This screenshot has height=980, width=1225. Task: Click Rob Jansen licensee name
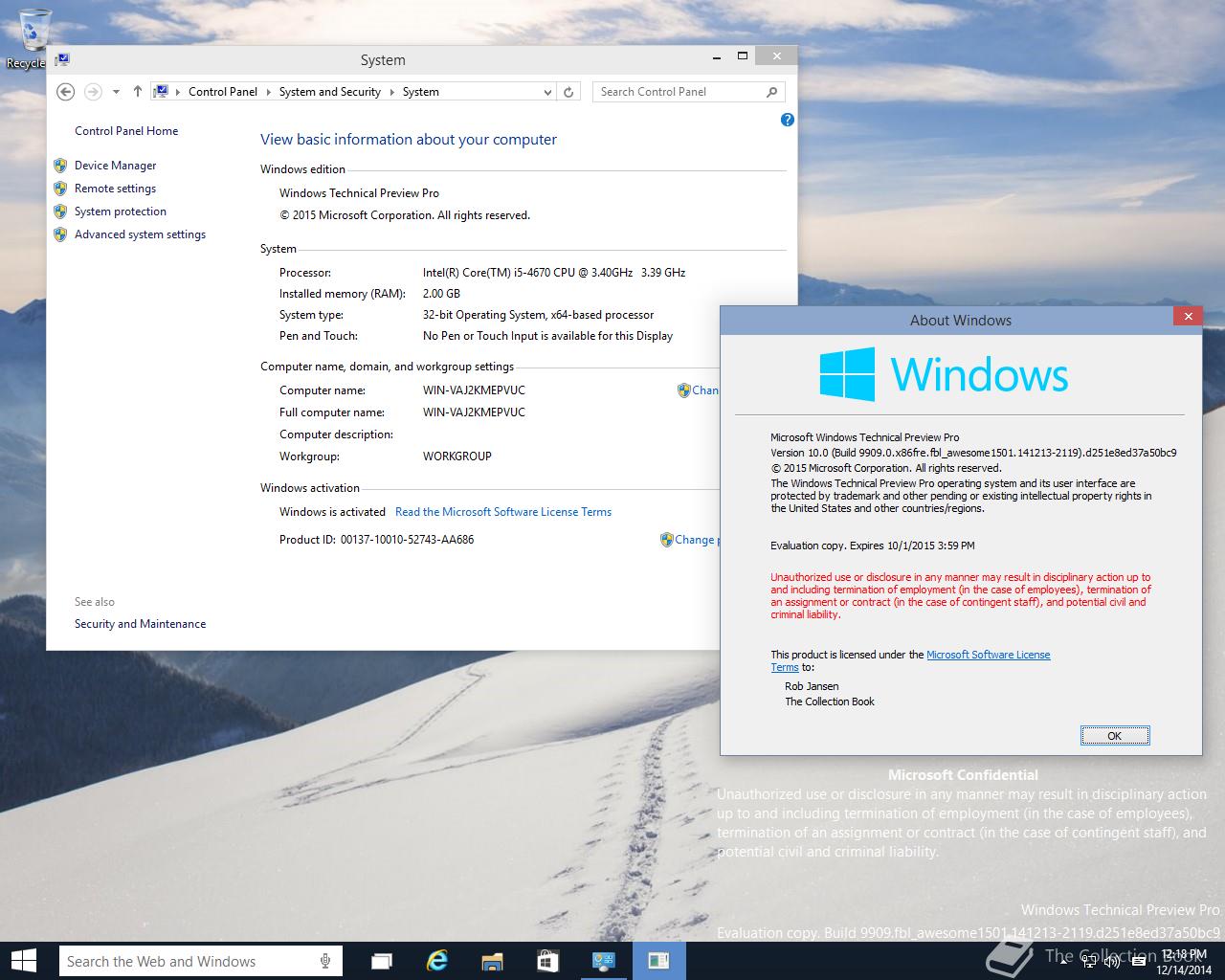[812, 686]
